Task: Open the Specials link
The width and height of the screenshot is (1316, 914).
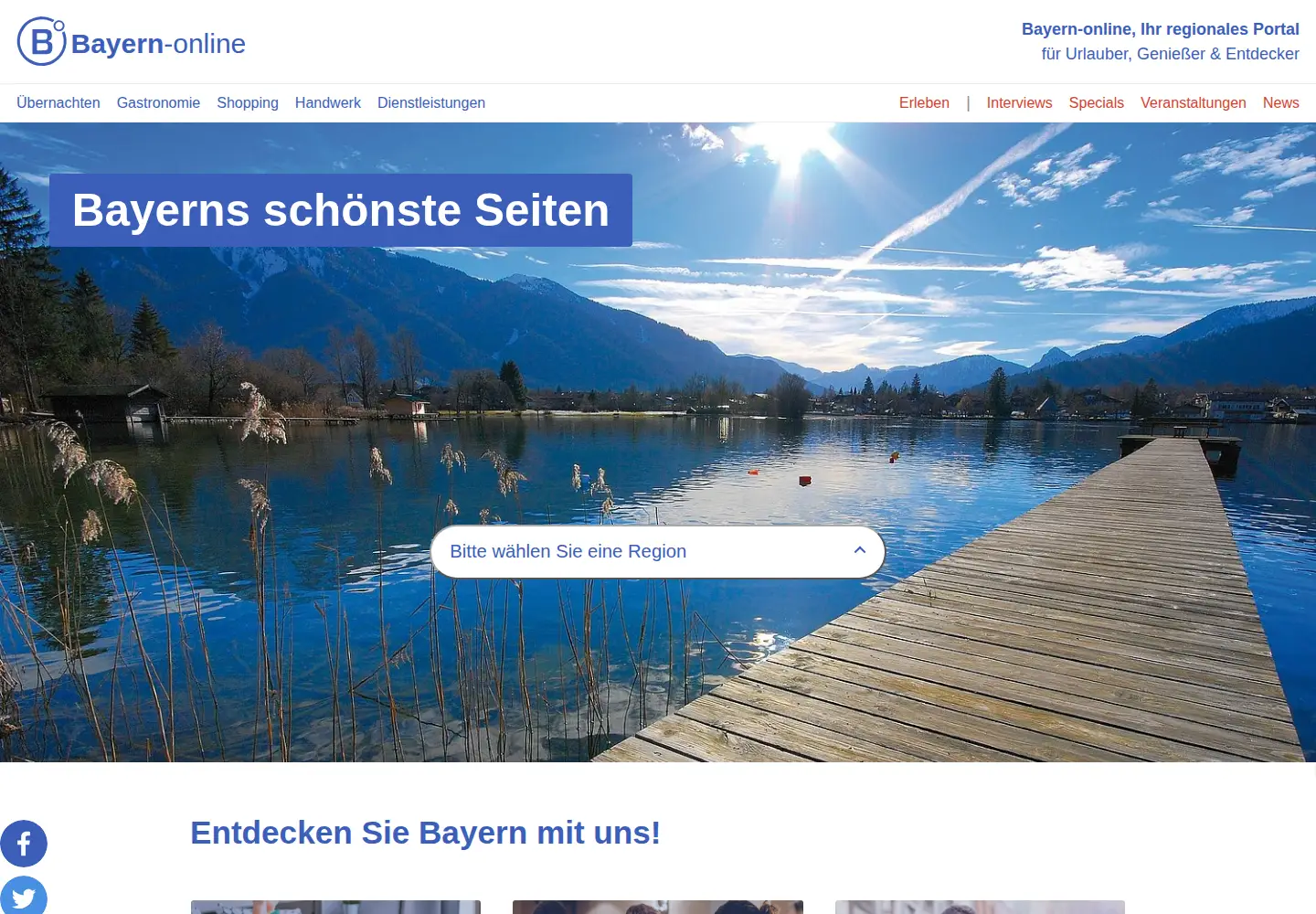Action: click(x=1097, y=103)
